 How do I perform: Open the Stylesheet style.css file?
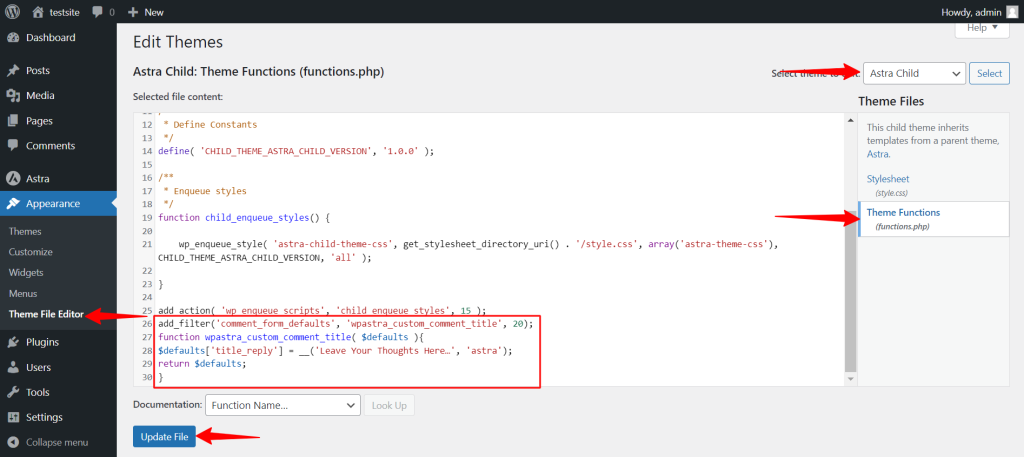888,179
